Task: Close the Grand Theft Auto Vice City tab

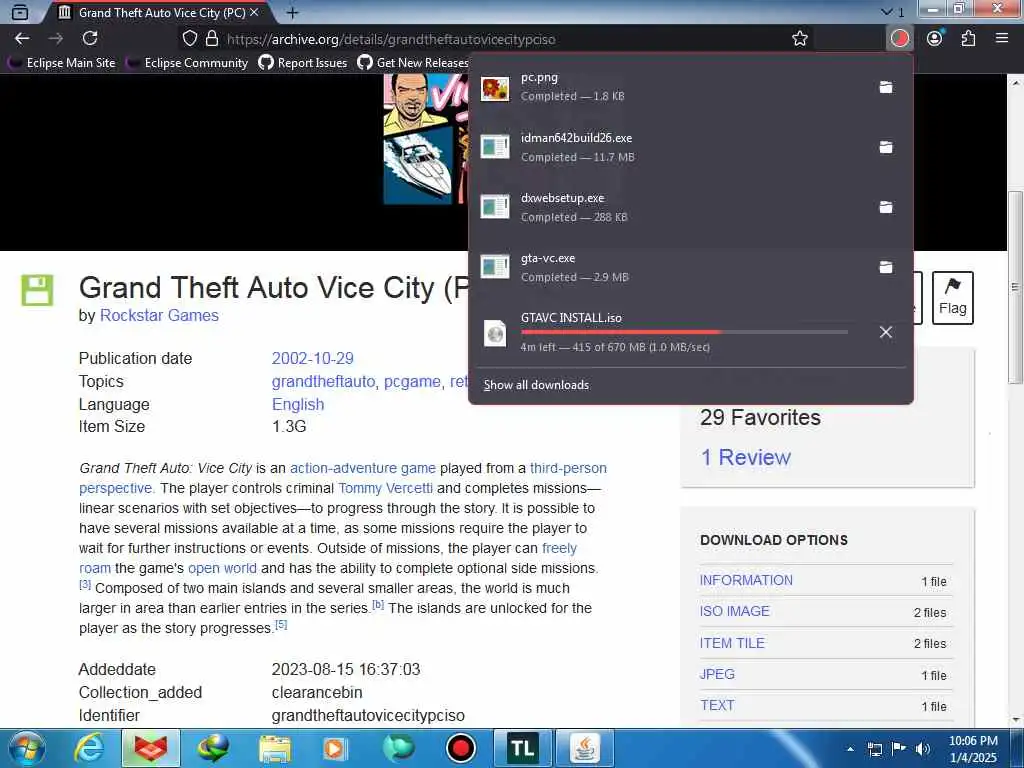Action: [x=254, y=12]
